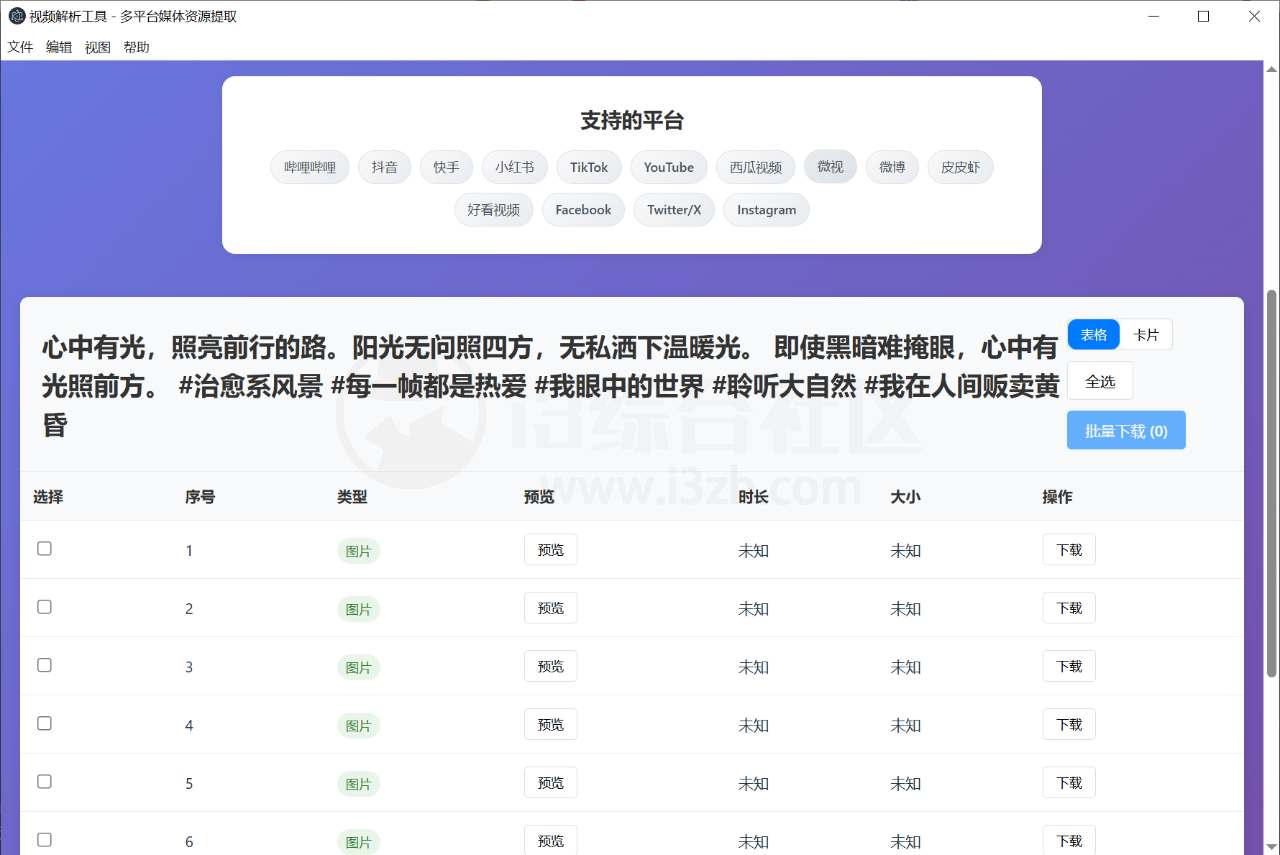Image resolution: width=1280 pixels, height=855 pixels.
Task: Check the row 3 selection checkbox
Action: pos(44,664)
